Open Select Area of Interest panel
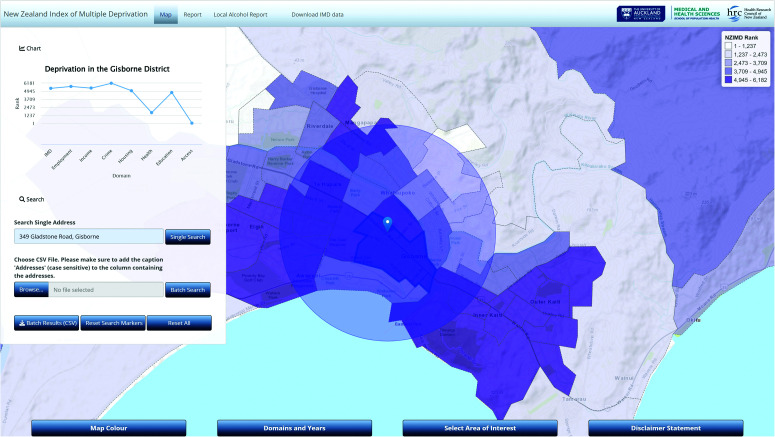 tap(480, 428)
